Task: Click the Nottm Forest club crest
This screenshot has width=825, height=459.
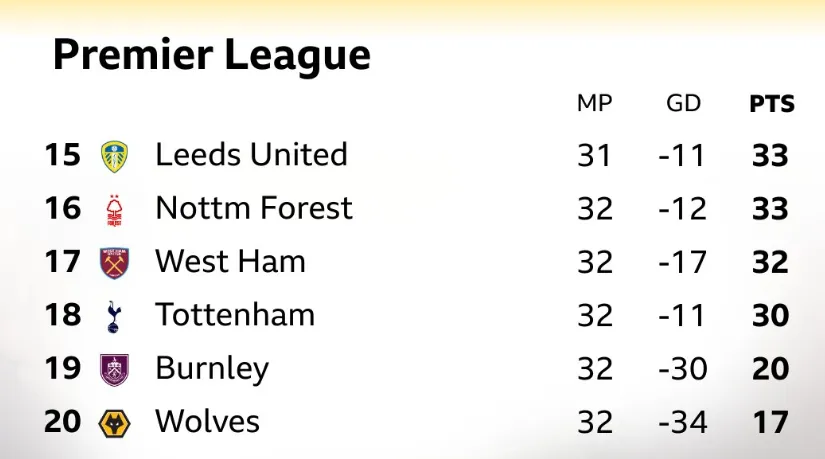Action: pyautogui.click(x=115, y=209)
